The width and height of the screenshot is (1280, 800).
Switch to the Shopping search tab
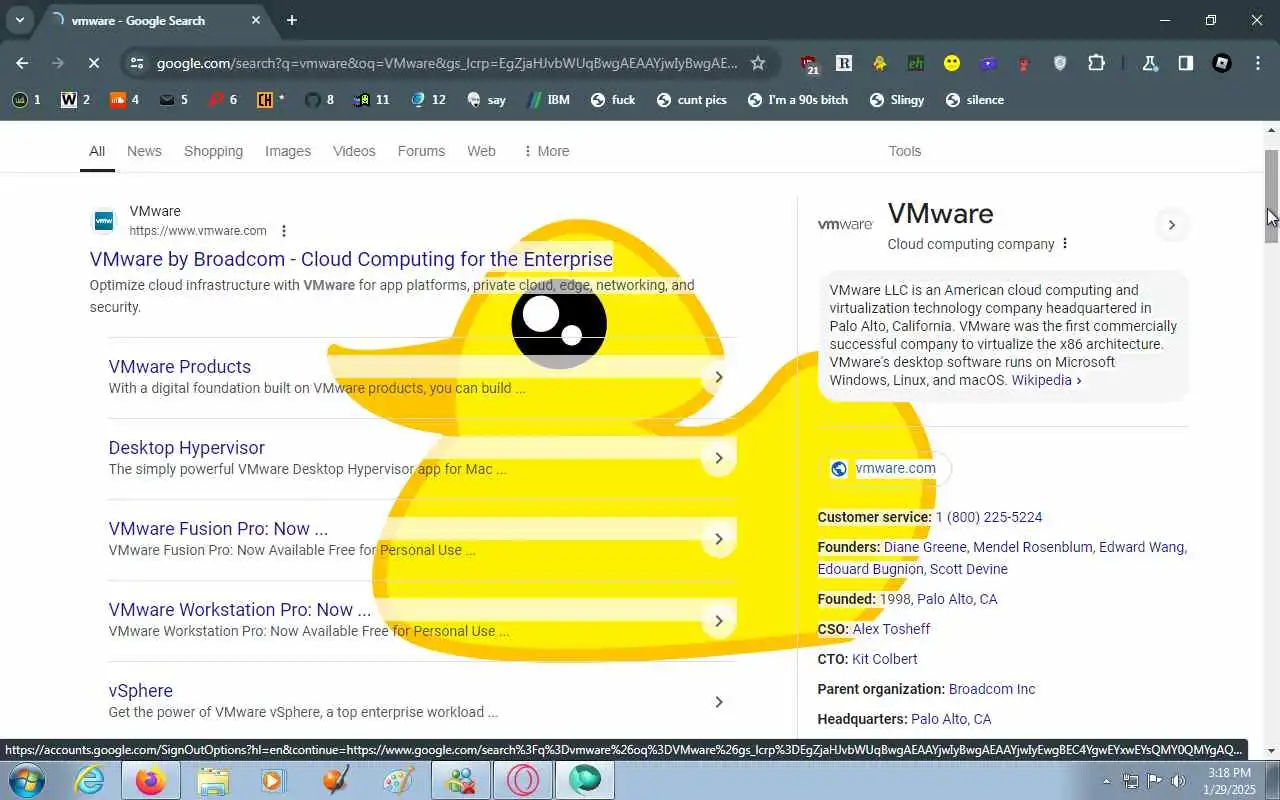(x=213, y=151)
